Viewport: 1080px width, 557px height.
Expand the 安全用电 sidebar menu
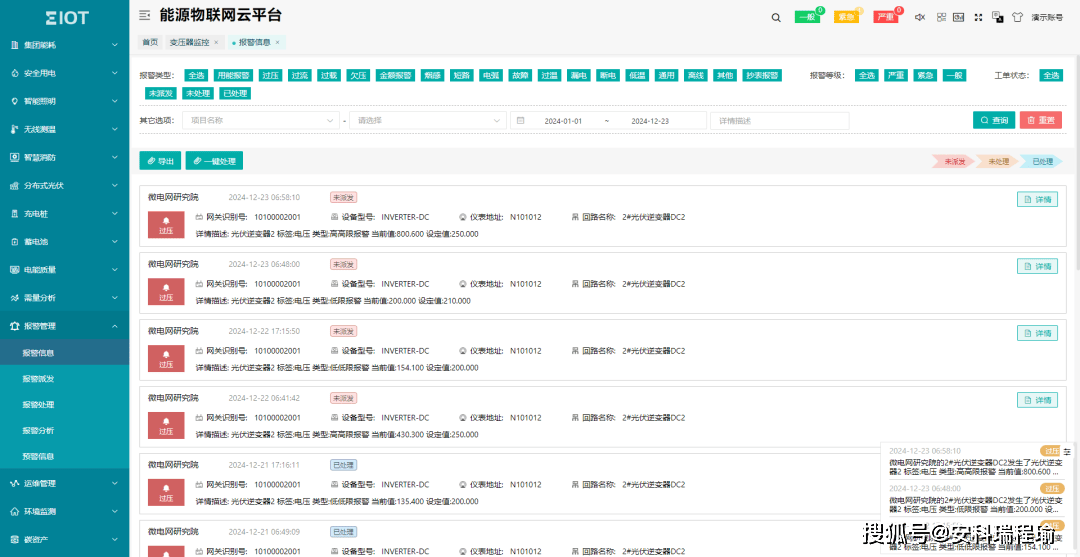tap(64, 73)
